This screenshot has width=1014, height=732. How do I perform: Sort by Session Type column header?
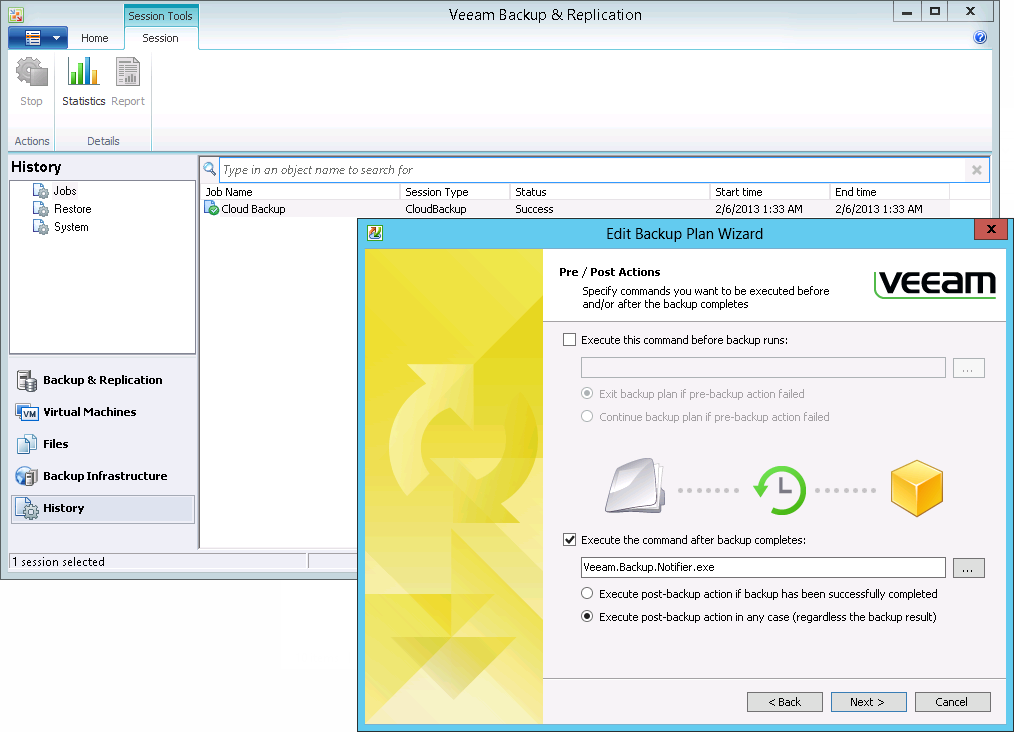click(455, 192)
